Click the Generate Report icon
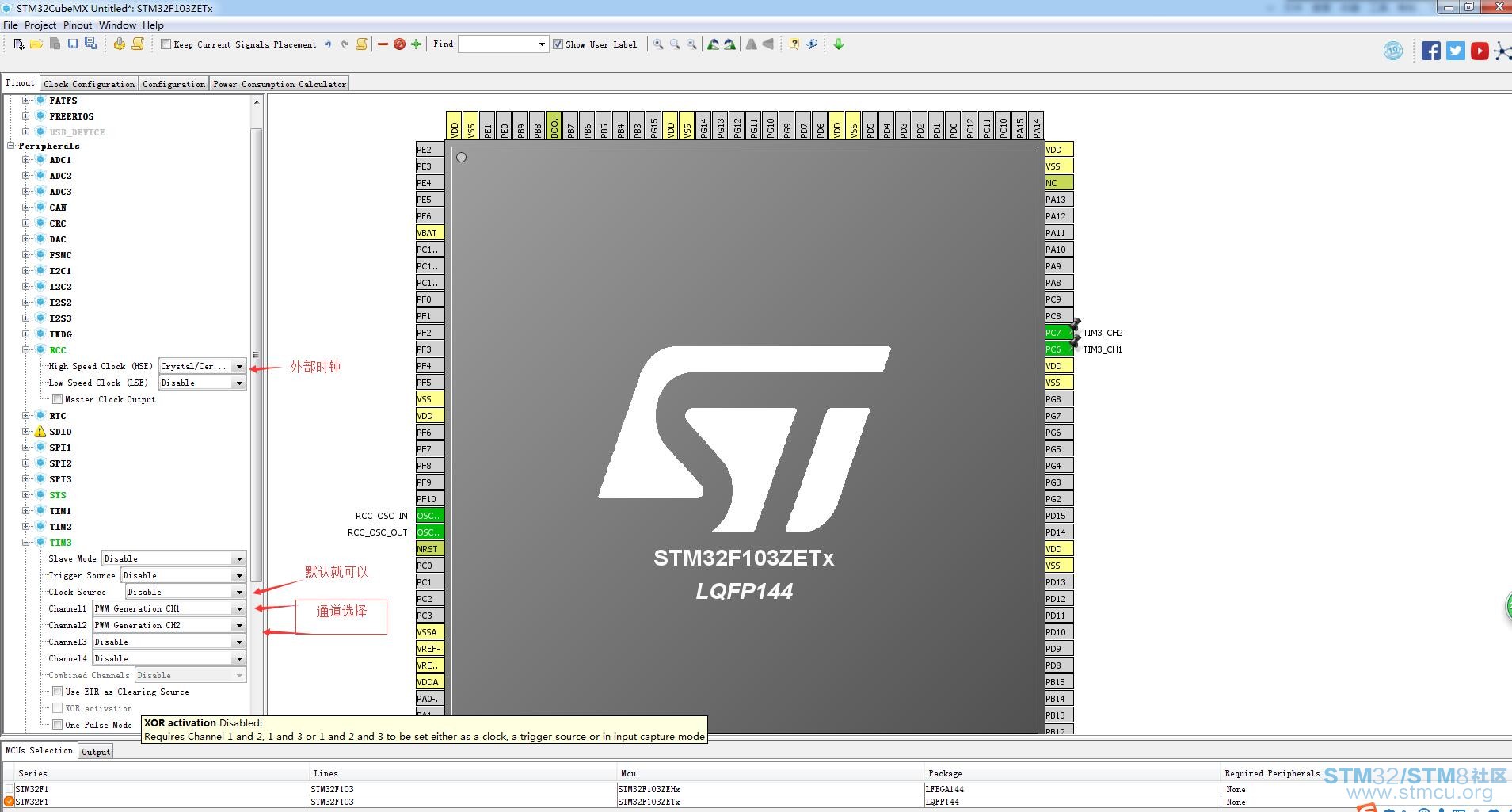The height and width of the screenshot is (812, 1512). coord(138,44)
